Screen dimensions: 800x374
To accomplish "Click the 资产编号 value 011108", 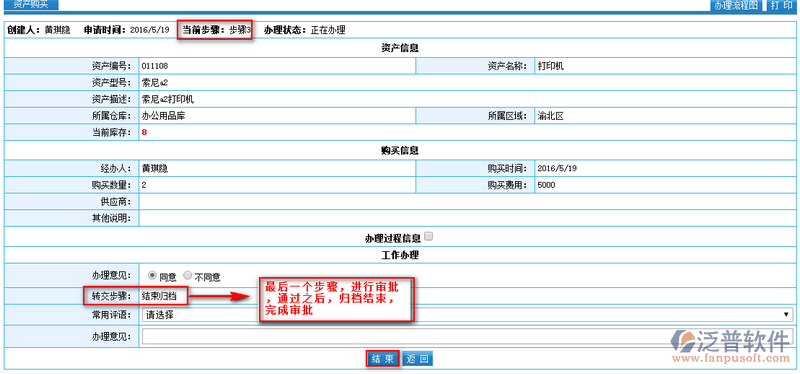I will coord(155,66).
